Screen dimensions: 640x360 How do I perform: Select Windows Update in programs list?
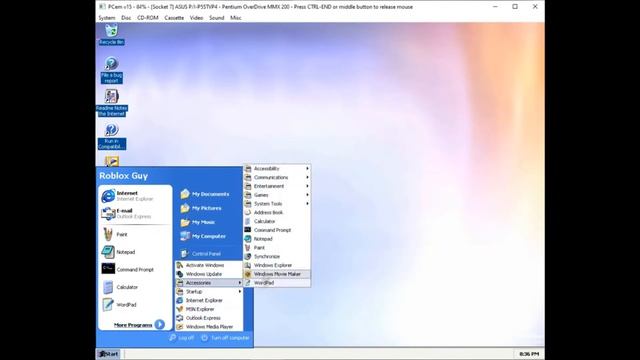coord(209,274)
